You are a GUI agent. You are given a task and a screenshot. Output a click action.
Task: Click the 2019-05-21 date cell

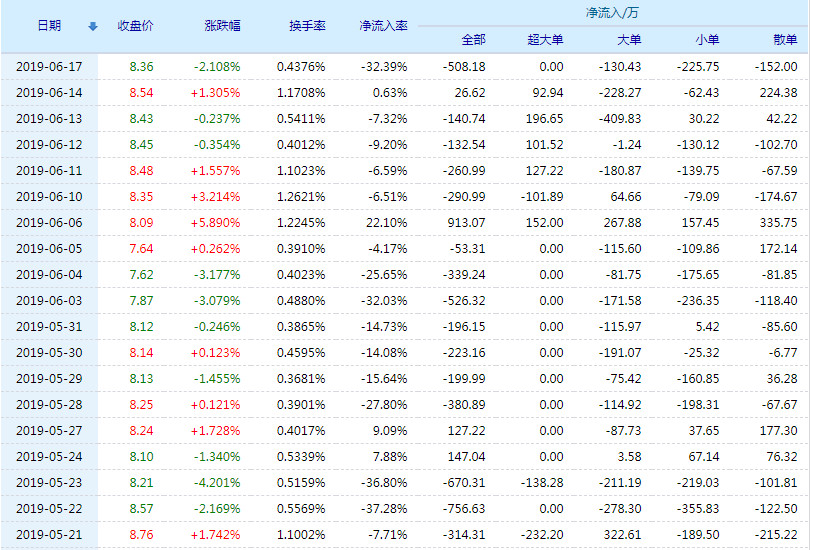coord(49,534)
